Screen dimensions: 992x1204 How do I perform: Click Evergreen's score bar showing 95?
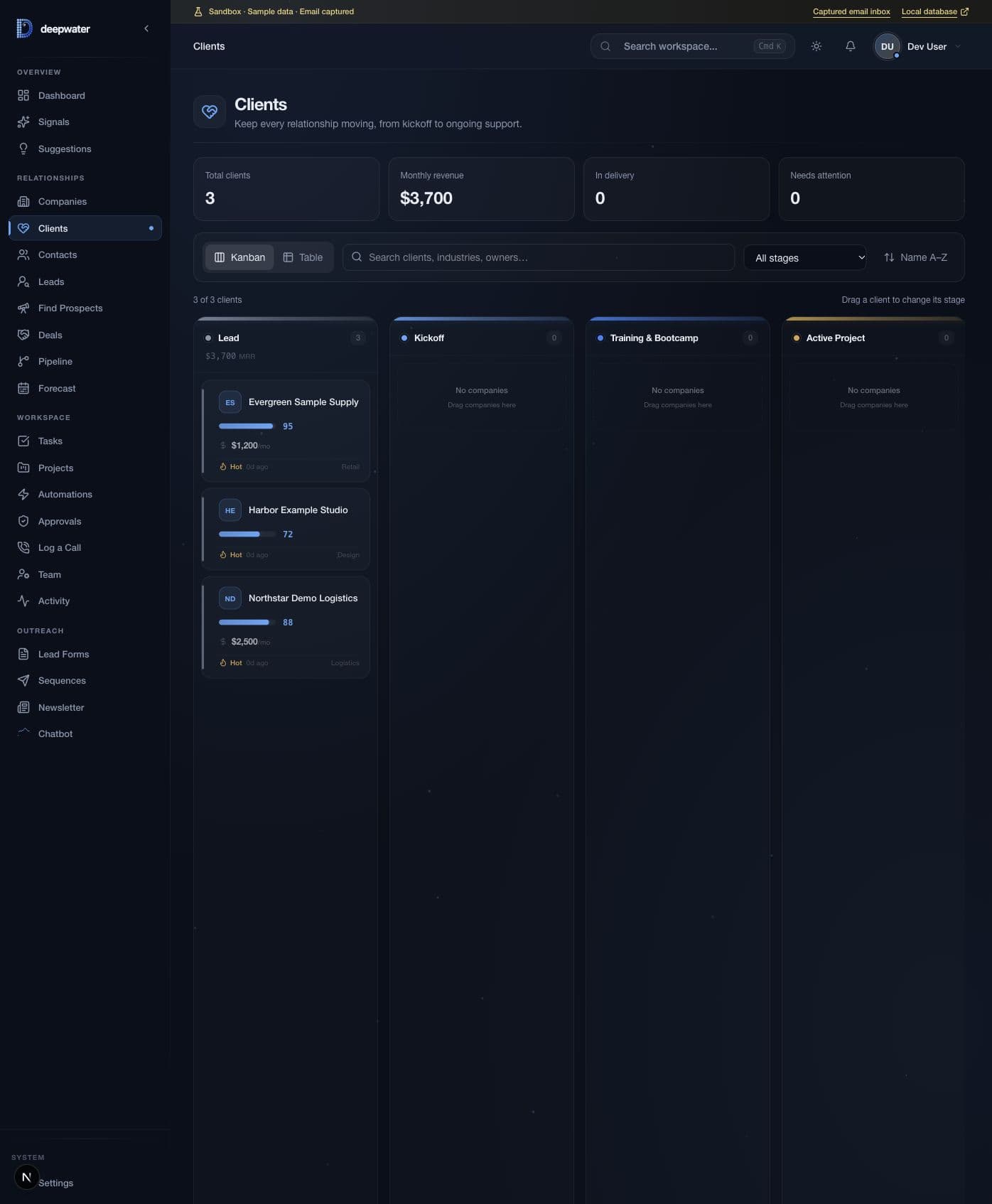tap(247, 426)
